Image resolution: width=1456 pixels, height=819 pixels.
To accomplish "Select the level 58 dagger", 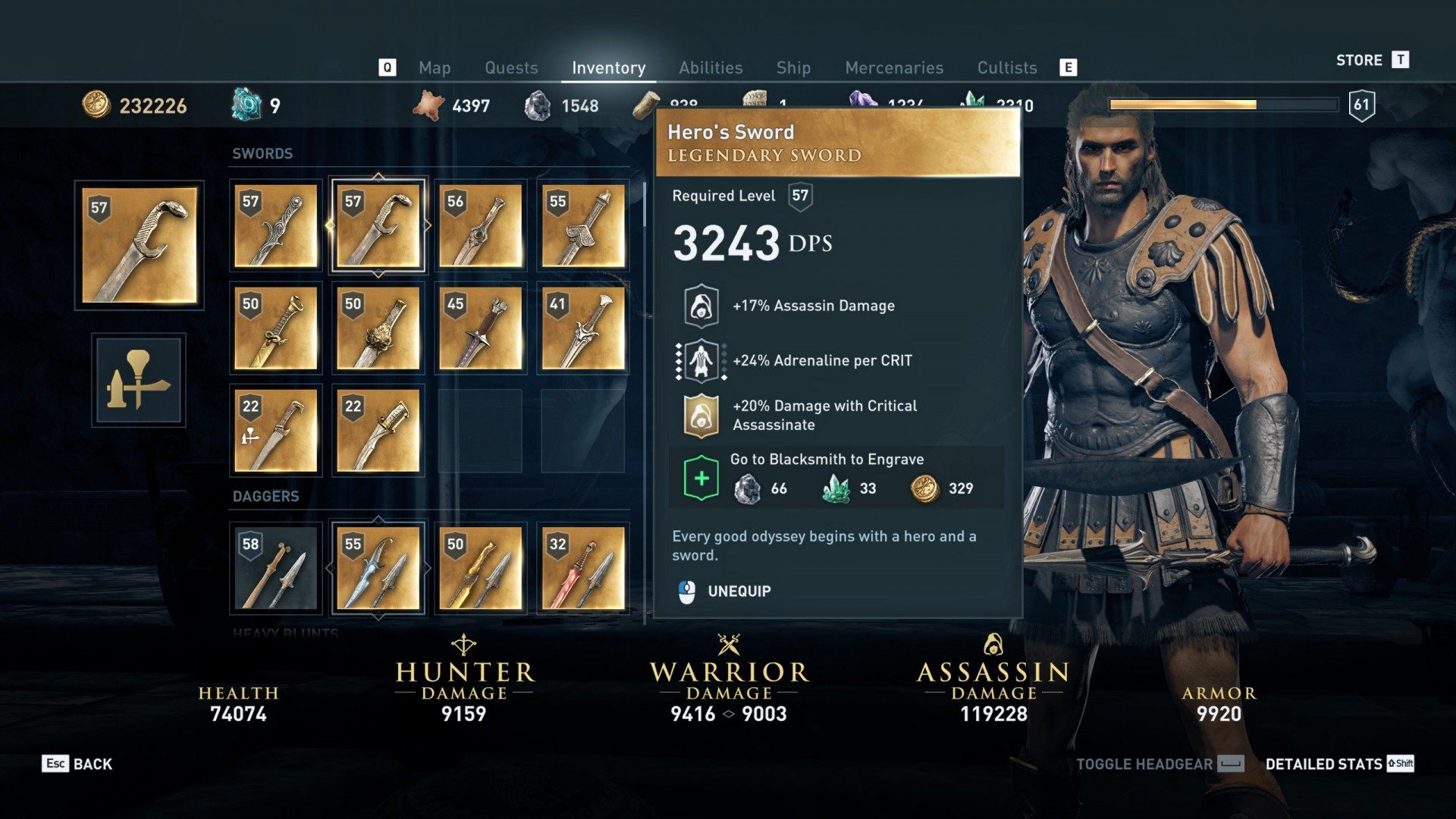I will [x=275, y=569].
